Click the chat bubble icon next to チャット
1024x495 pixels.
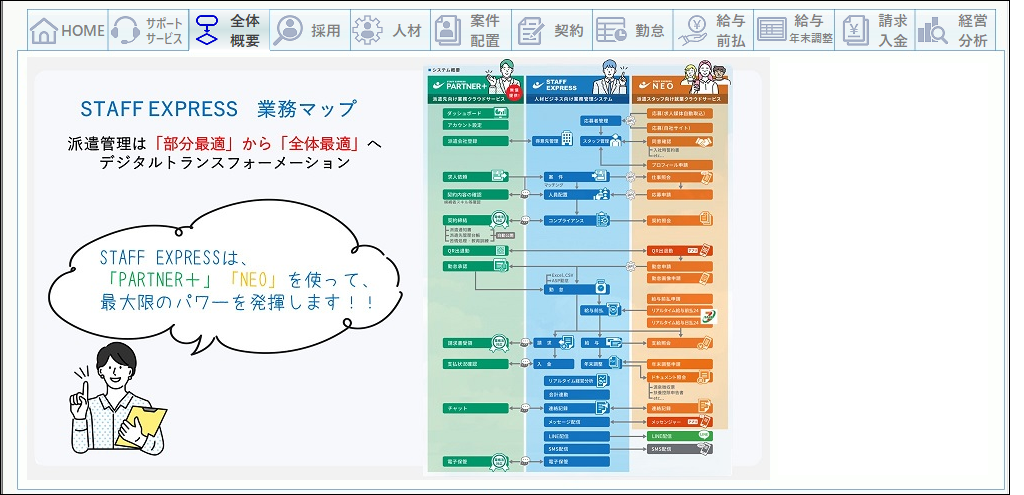[x=525, y=408]
